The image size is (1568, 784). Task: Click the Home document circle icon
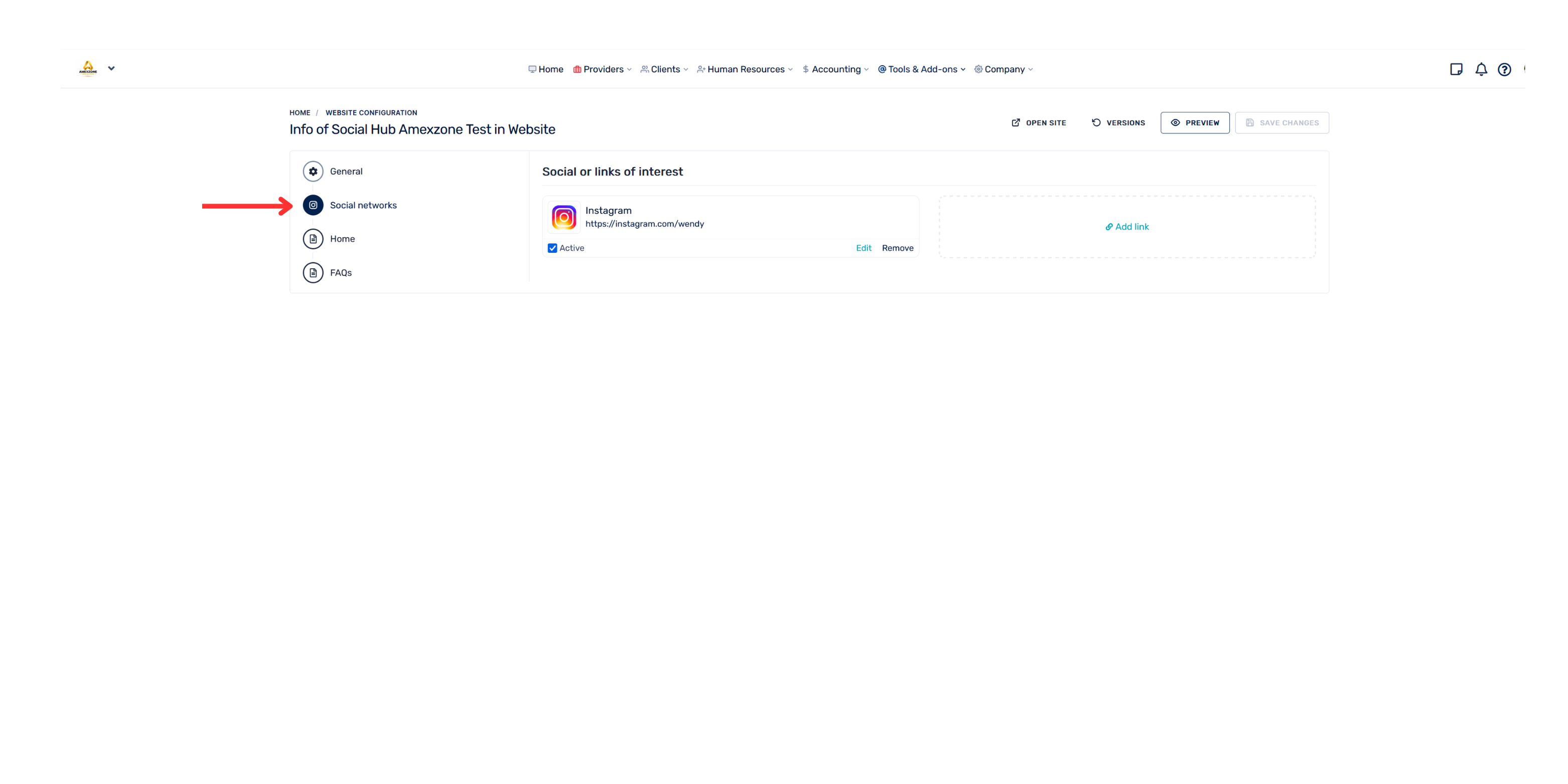pyautogui.click(x=313, y=239)
